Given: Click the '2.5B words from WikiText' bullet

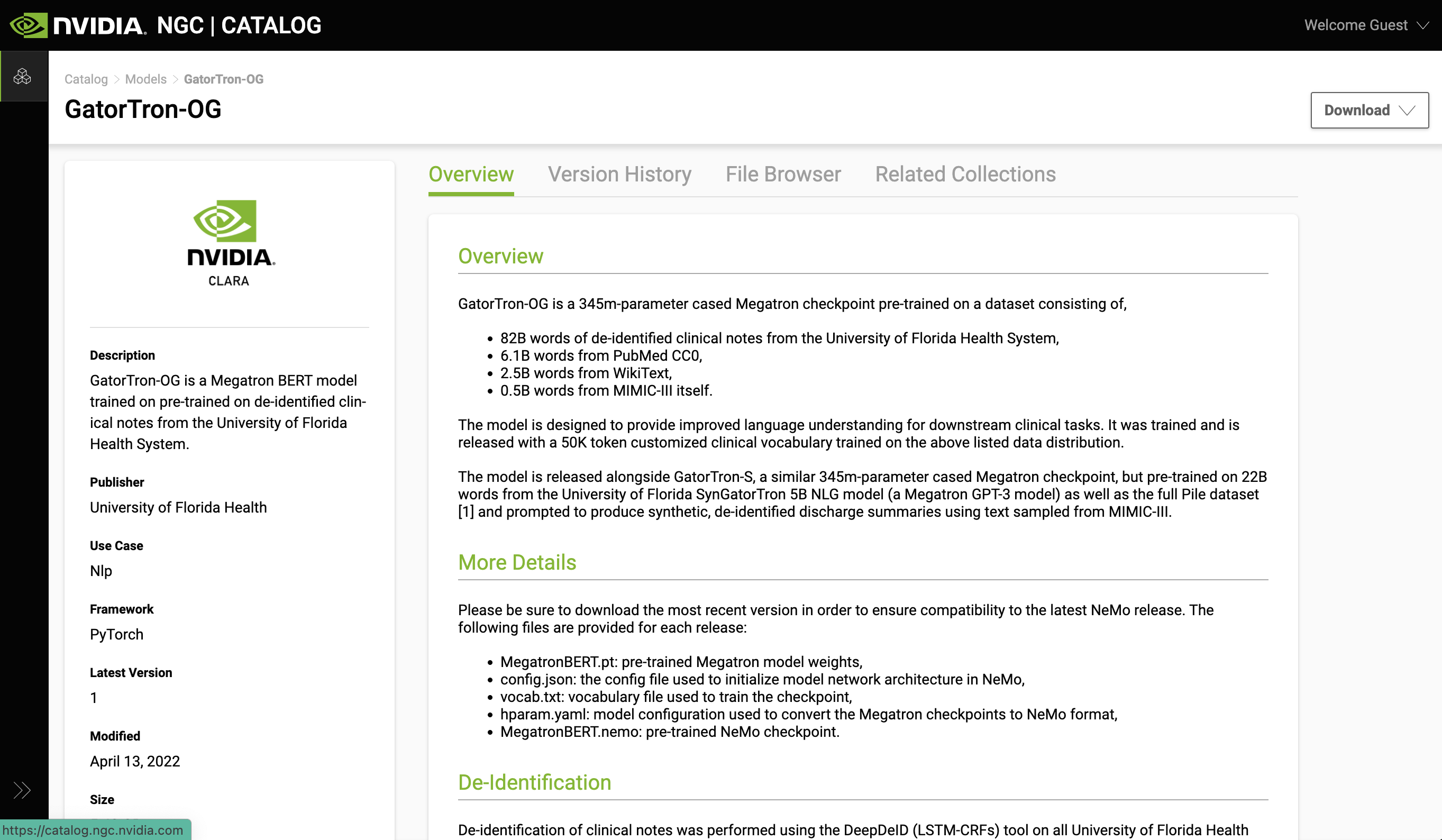Looking at the screenshot, I should pos(587,373).
